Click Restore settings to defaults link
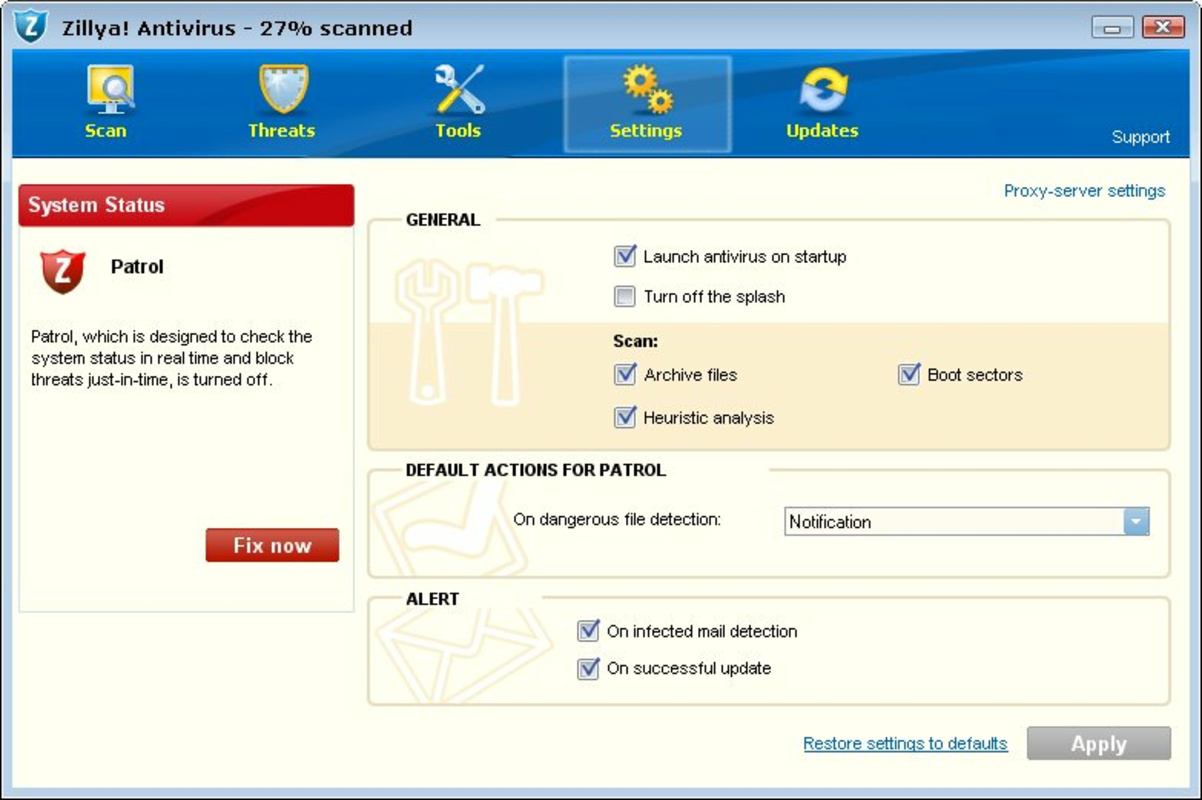This screenshot has width=1202, height=800. (906, 743)
